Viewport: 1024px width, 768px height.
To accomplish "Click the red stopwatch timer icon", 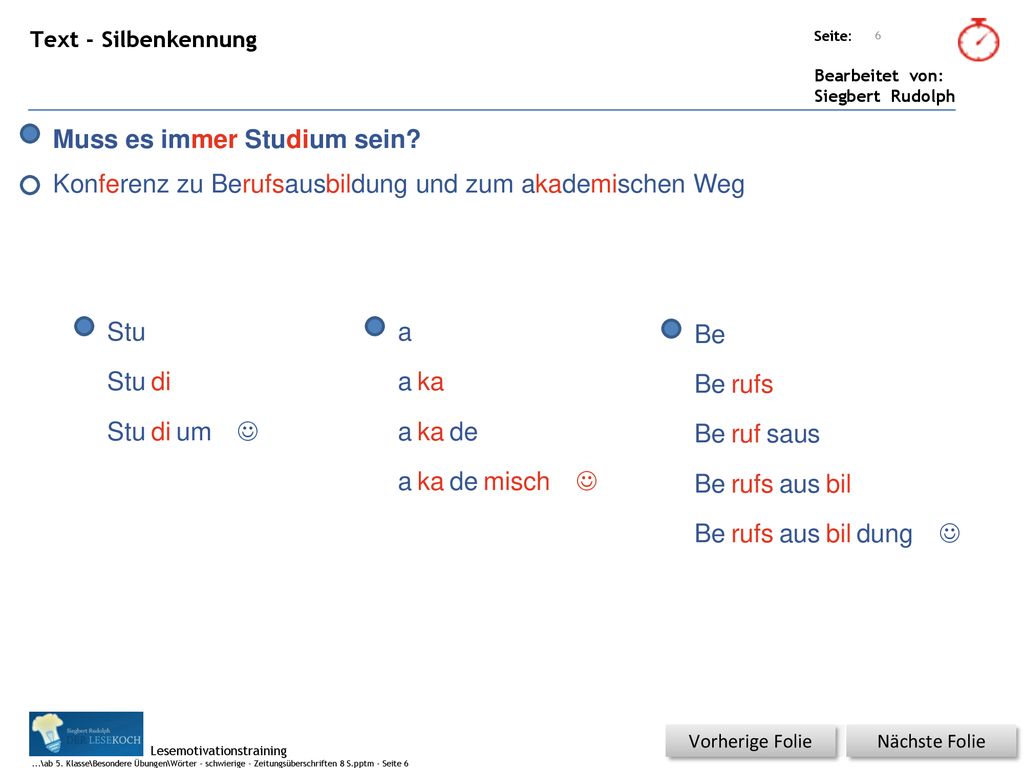I will click(x=978, y=40).
